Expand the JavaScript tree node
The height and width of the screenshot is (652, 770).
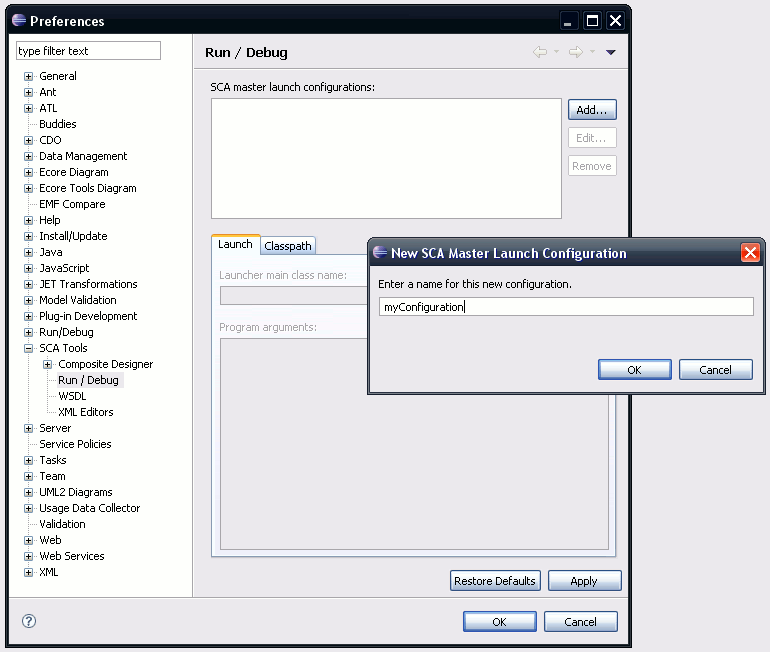tap(28, 269)
